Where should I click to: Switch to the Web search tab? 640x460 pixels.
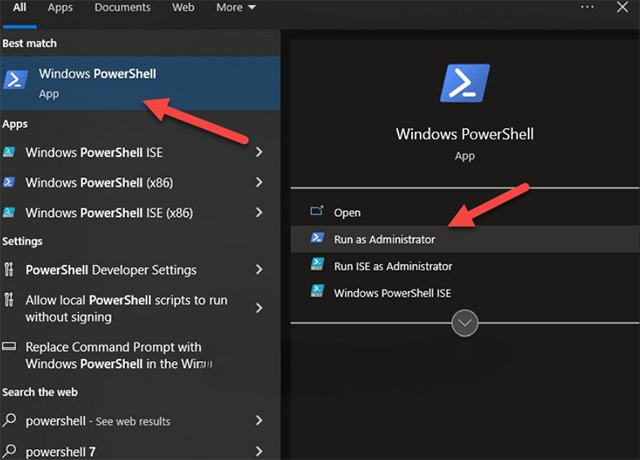183,7
